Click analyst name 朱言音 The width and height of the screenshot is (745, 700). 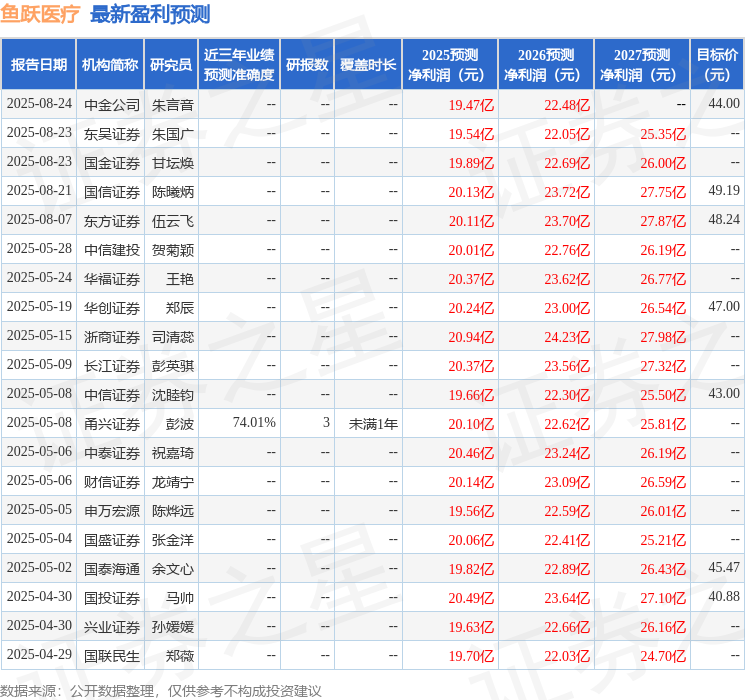173,105
